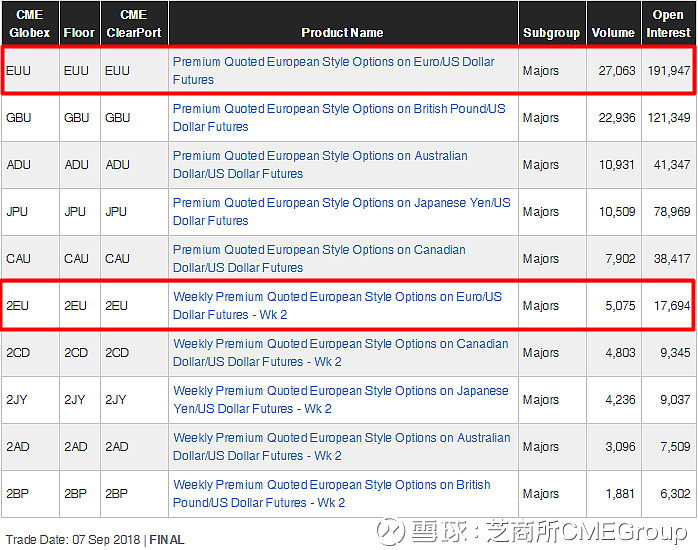Open Japanese Yen/US Dollar Futures options link
The height and width of the screenshot is (550, 698).
(341, 211)
